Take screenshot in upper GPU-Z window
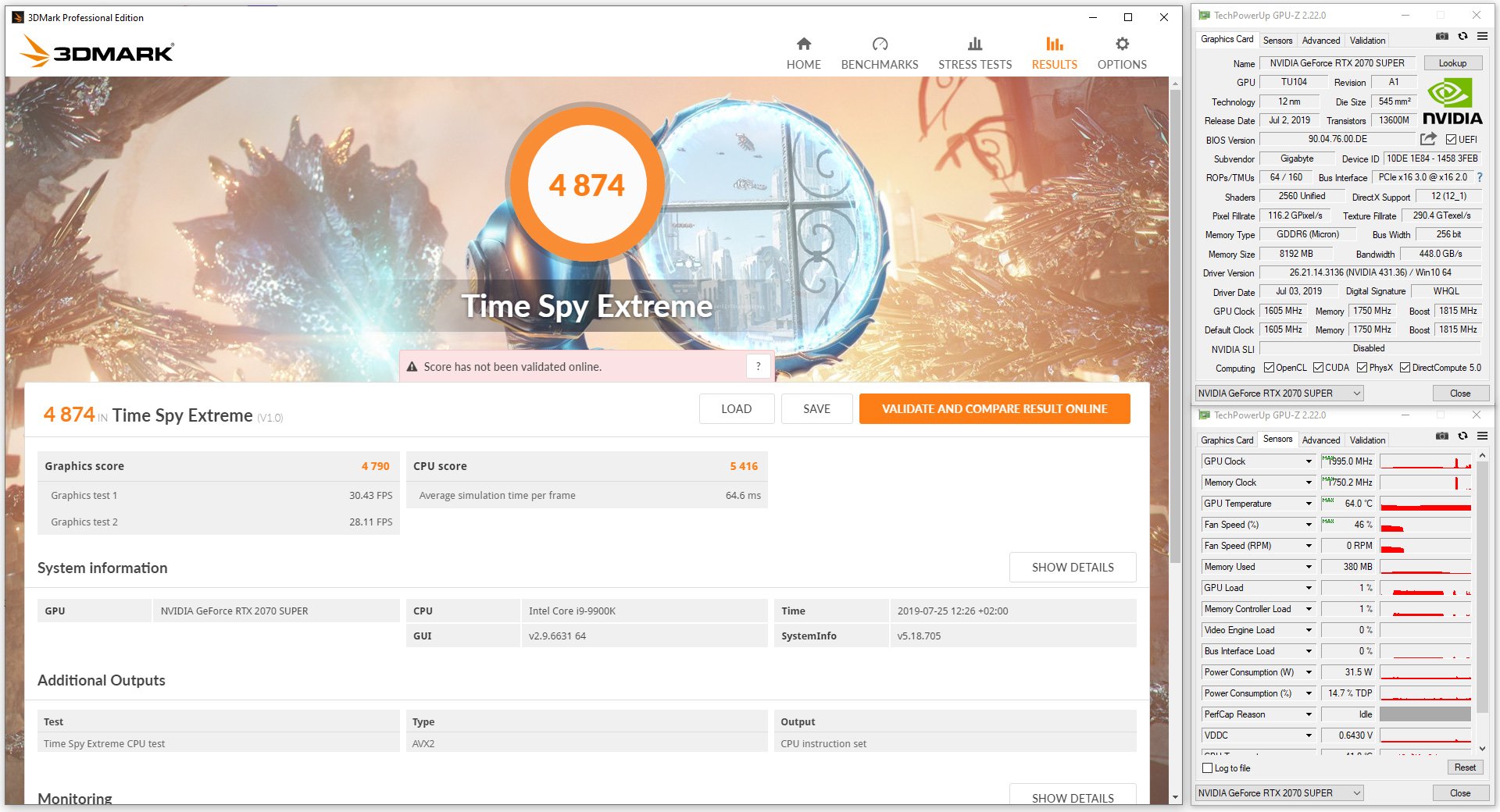 coord(1442,37)
